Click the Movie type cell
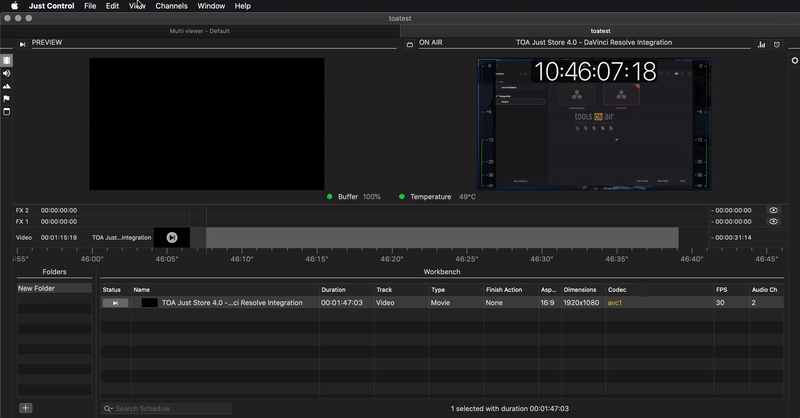Image resolution: width=800 pixels, height=418 pixels. click(440, 303)
